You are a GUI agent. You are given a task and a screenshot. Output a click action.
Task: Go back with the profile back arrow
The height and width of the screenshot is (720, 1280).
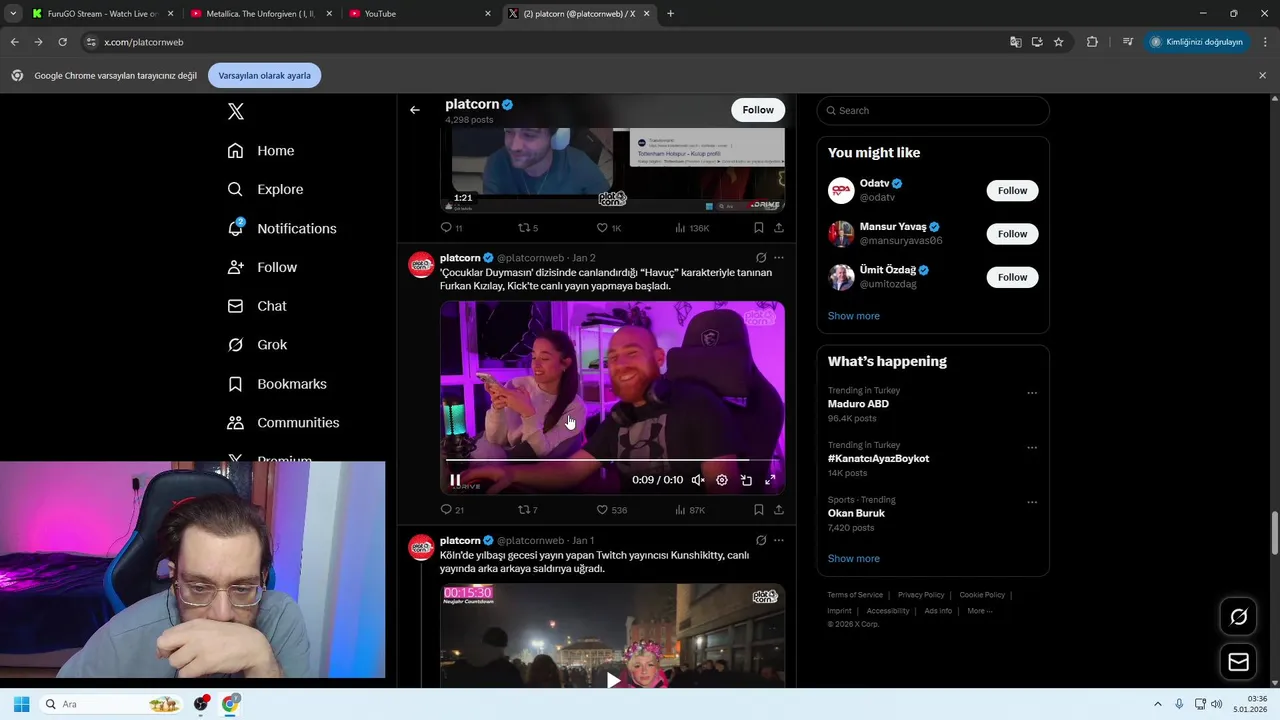pyautogui.click(x=415, y=110)
